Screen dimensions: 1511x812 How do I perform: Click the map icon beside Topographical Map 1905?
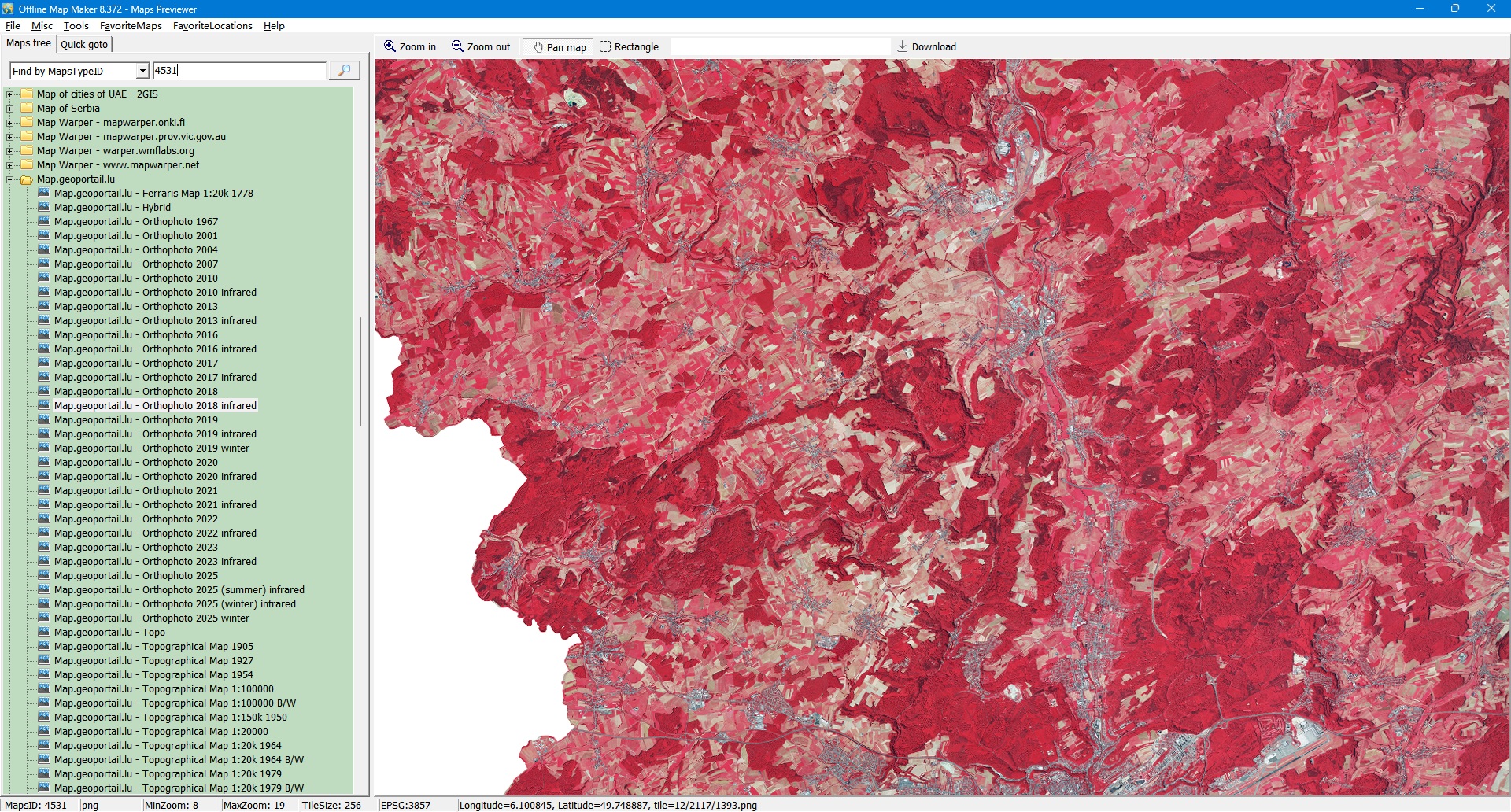[x=44, y=647]
